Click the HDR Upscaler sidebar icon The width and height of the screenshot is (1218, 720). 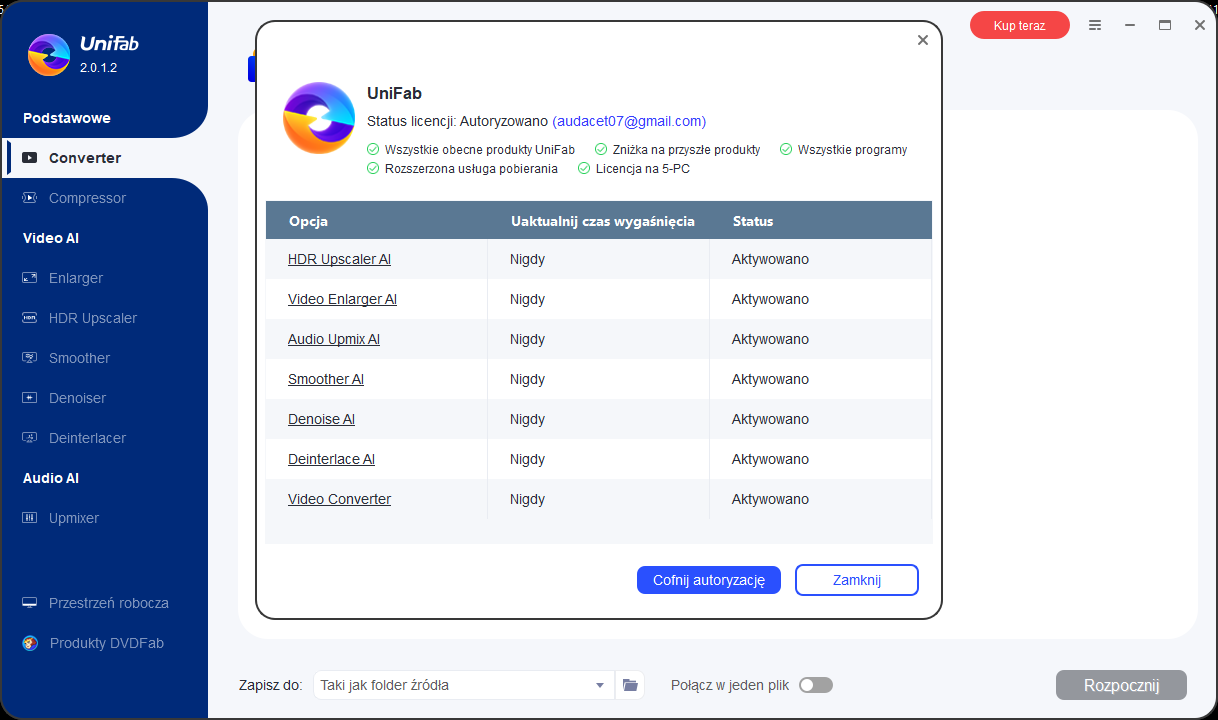pyautogui.click(x=30, y=318)
